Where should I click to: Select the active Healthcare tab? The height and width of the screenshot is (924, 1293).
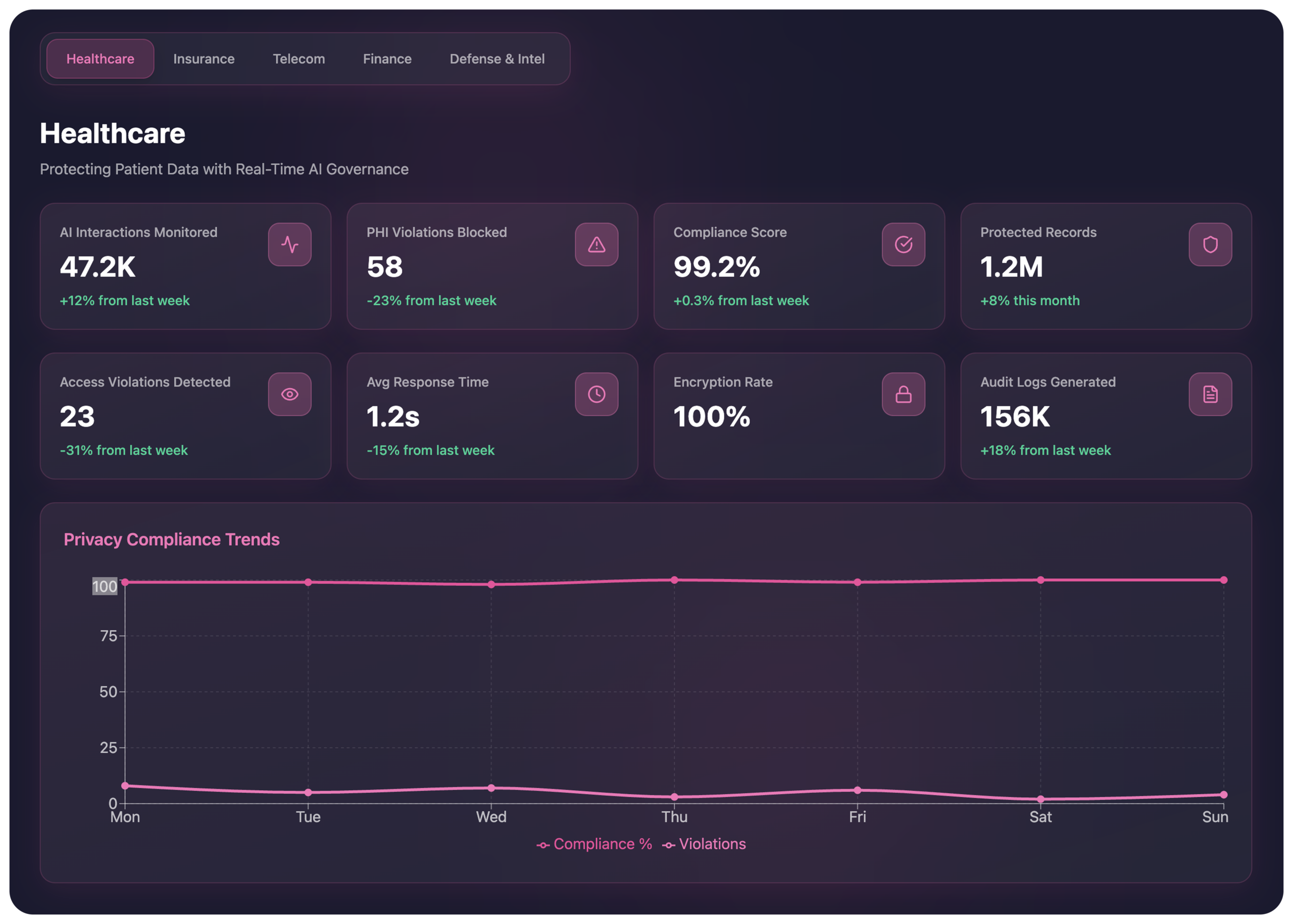click(x=100, y=59)
